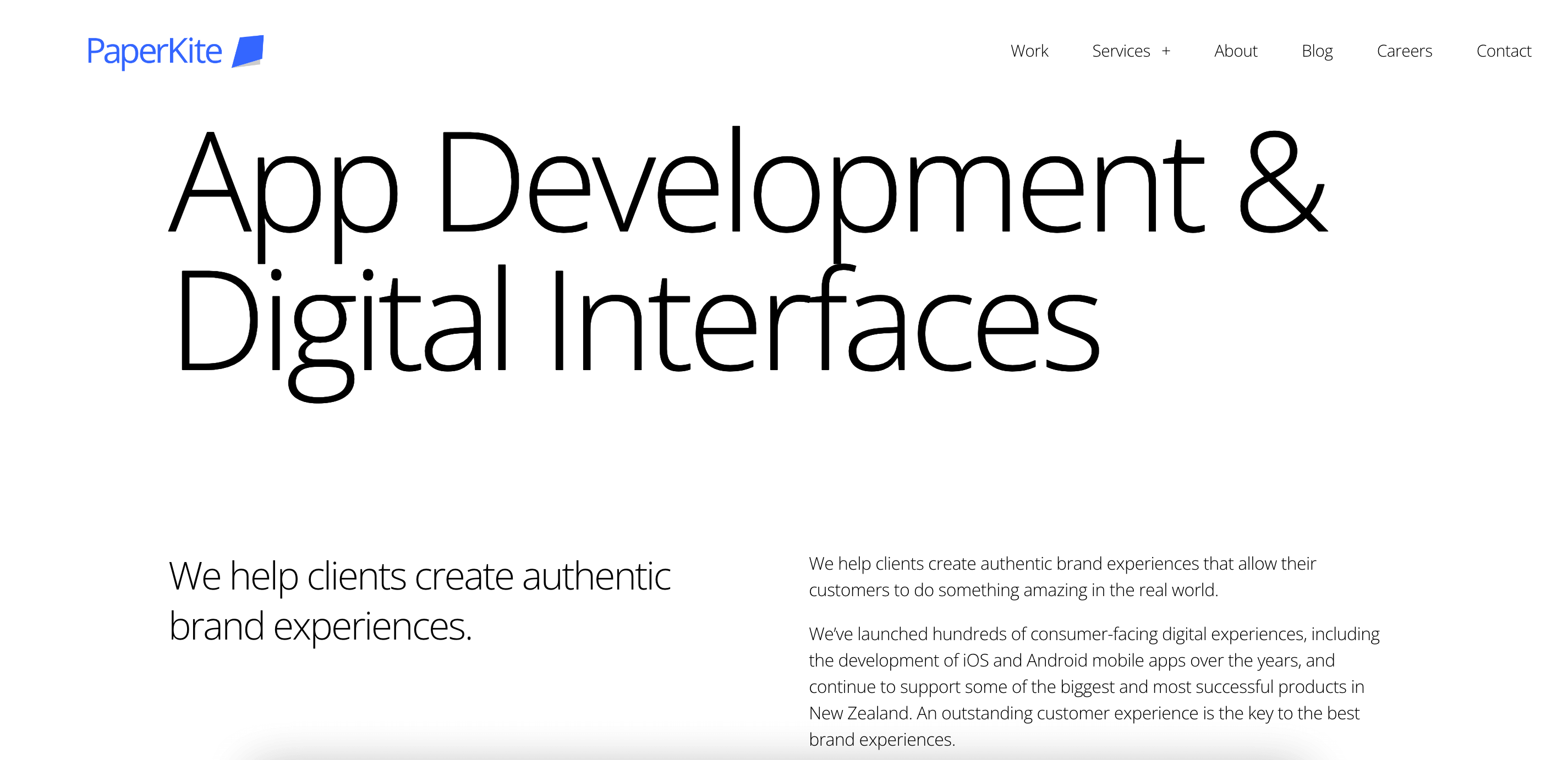Expand the Services plus submenu indicator
This screenshot has height=760, width=1568.
coord(1166,51)
